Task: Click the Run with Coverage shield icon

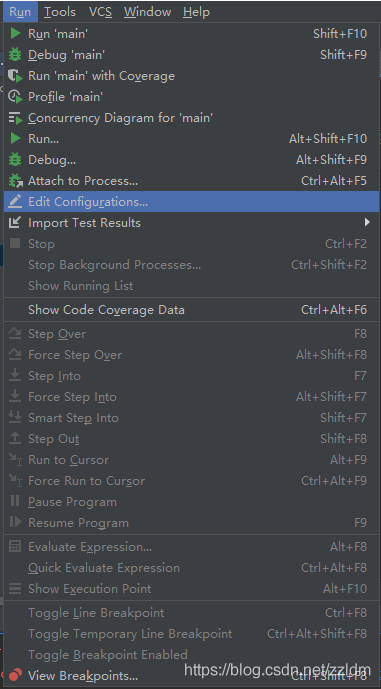Action: [x=15, y=76]
